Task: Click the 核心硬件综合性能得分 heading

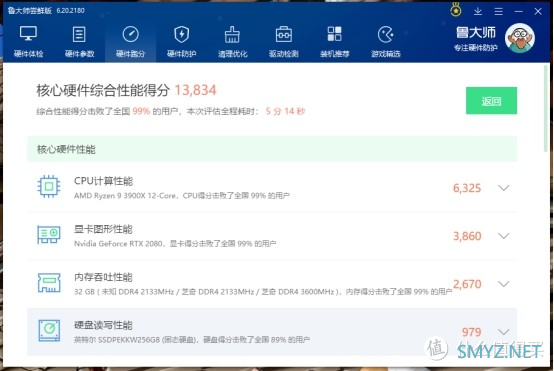Action: click(103, 90)
